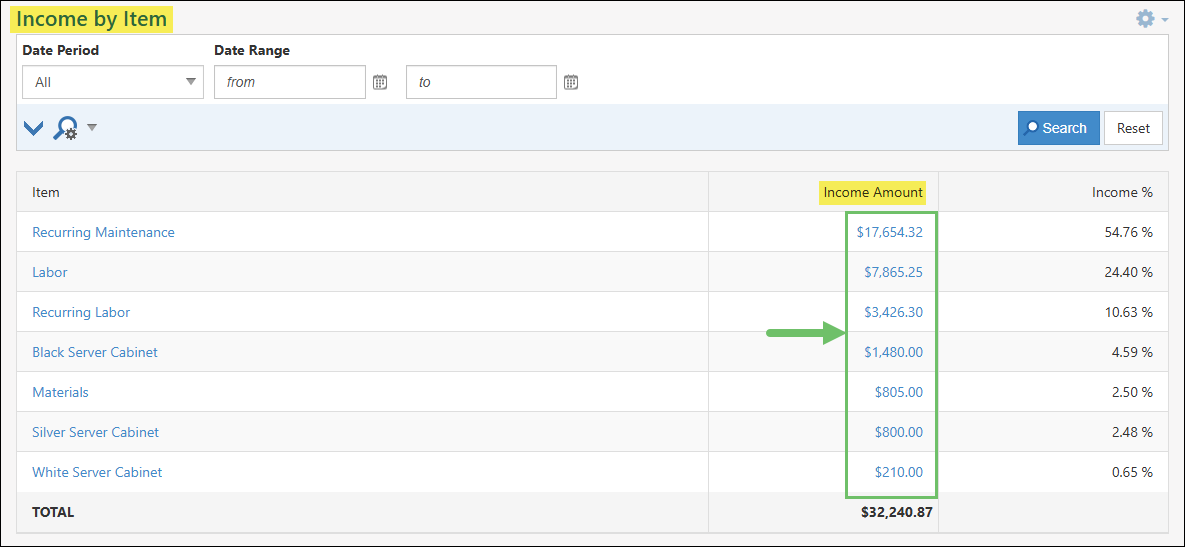The height and width of the screenshot is (547, 1185).
Task: Open the gear settings menu
Action: point(1152,19)
